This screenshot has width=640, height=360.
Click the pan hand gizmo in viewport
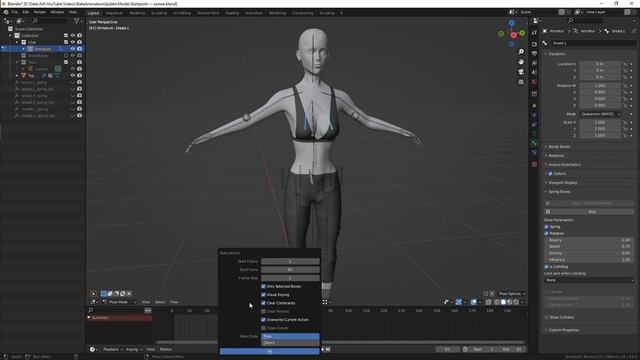coord(521,62)
